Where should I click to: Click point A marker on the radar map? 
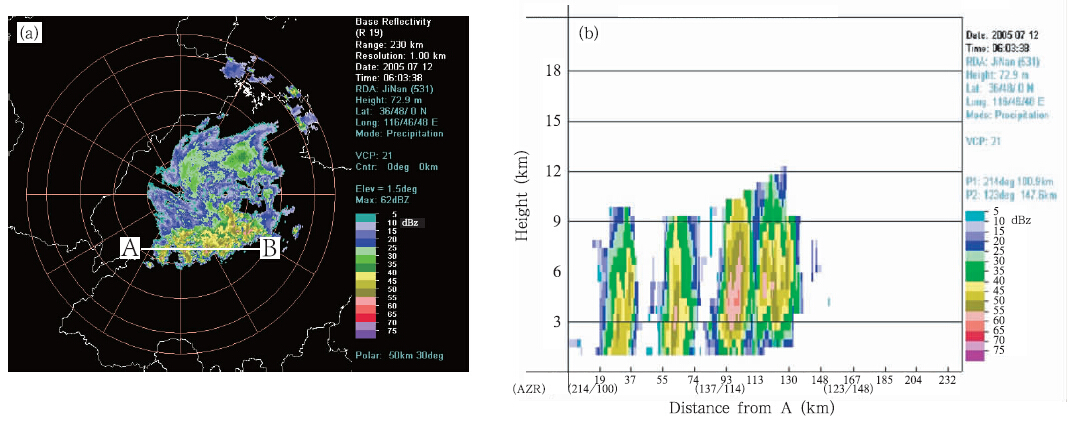[x=129, y=250]
